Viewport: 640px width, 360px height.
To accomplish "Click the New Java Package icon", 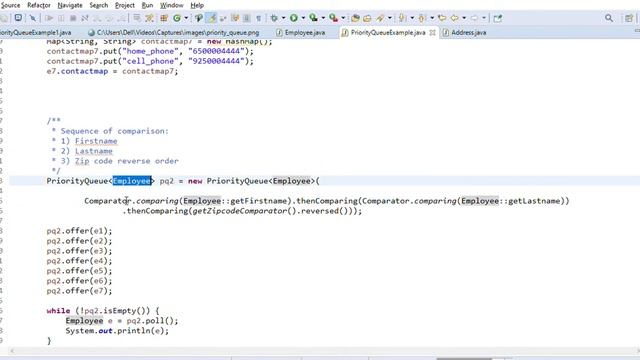I will (x=164, y=18).
